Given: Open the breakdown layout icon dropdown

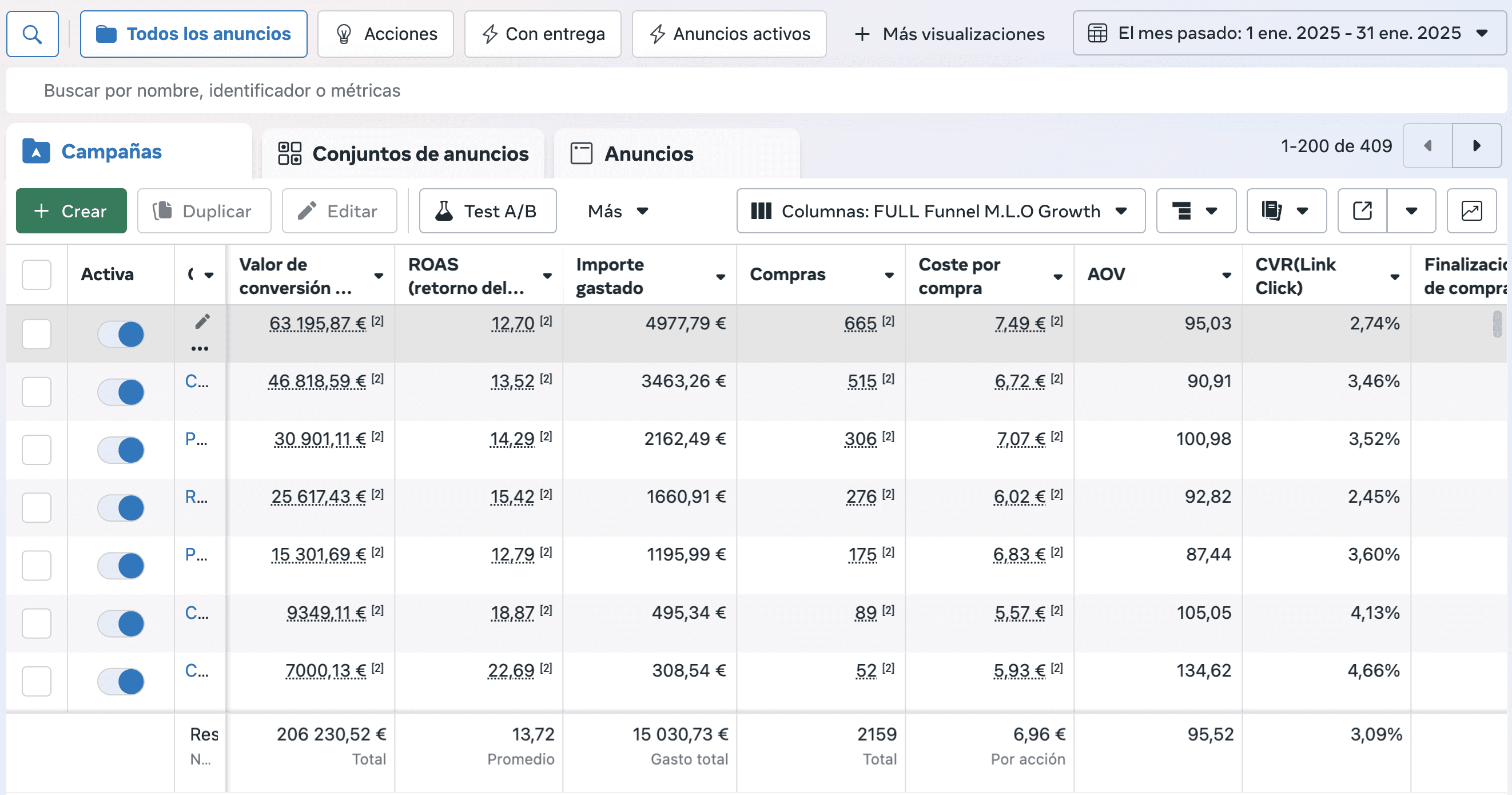Looking at the screenshot, I should click(x=1196, y=211).
